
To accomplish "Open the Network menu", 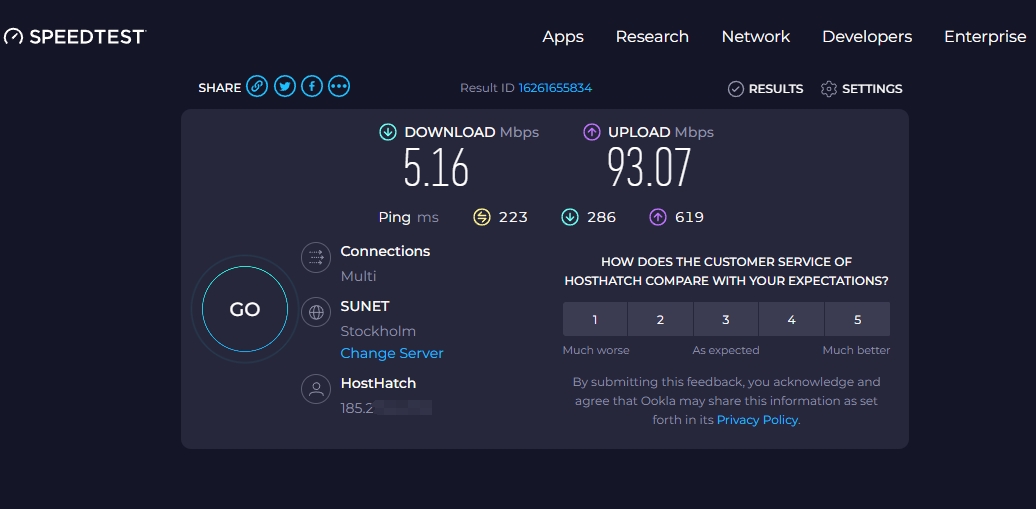I will click(756, 37).
